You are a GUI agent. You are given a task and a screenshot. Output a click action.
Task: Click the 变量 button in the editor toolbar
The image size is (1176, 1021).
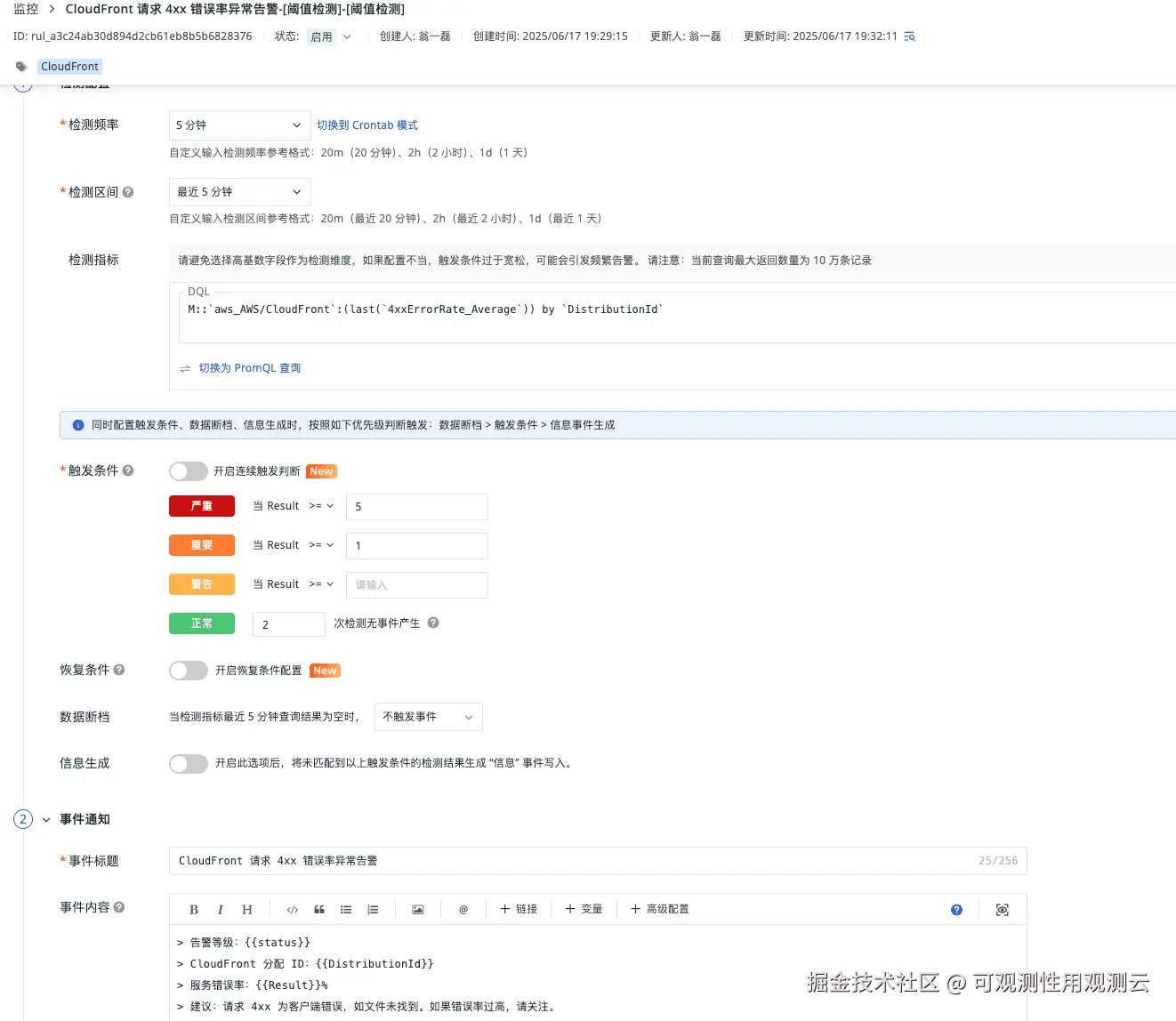pos(584,909)
